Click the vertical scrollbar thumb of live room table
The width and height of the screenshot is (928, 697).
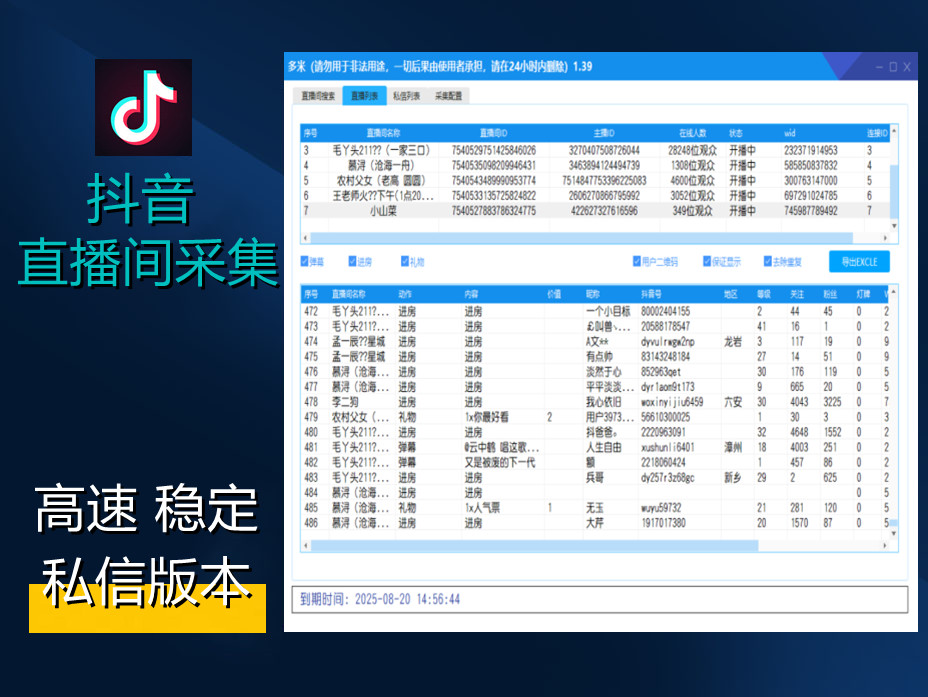click(894, 191)
